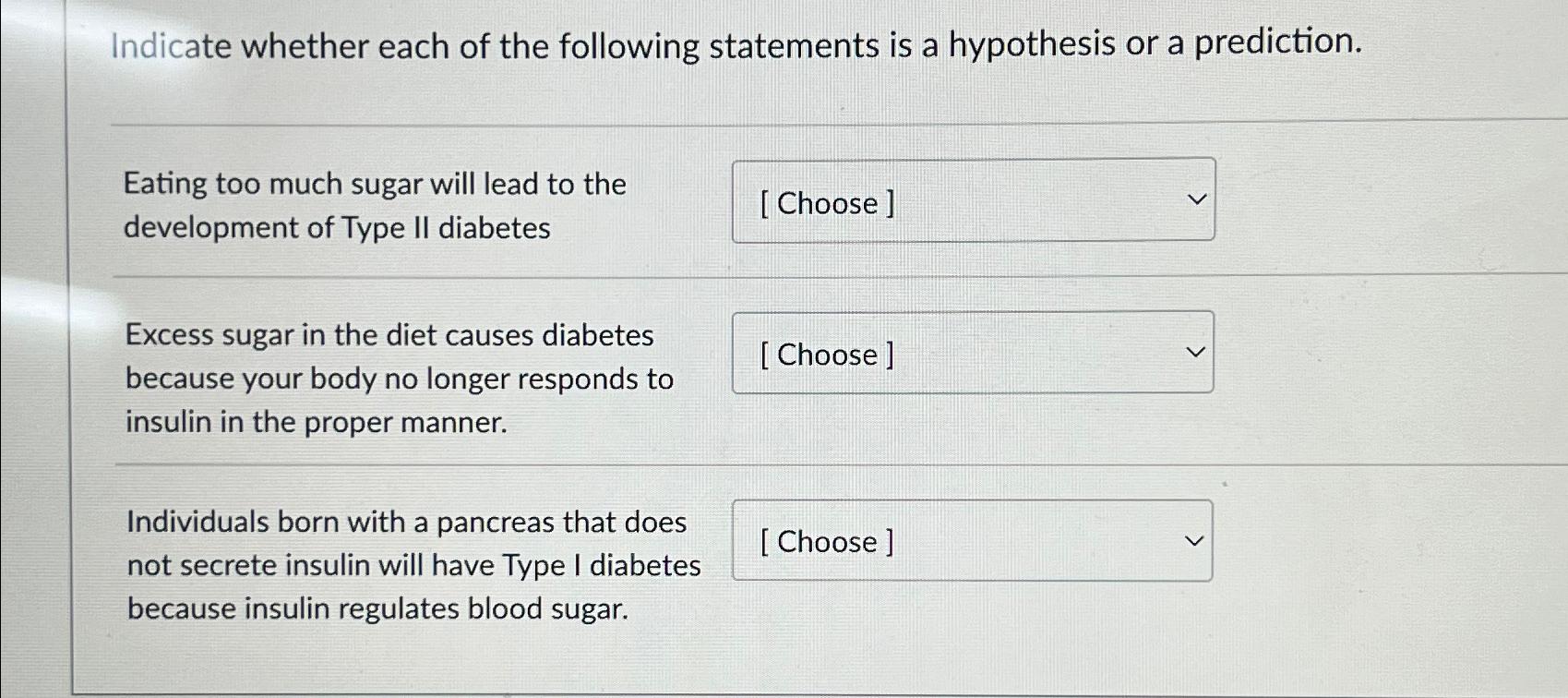
Task: Click the Excess sugar statement
Action: point(399,378)
